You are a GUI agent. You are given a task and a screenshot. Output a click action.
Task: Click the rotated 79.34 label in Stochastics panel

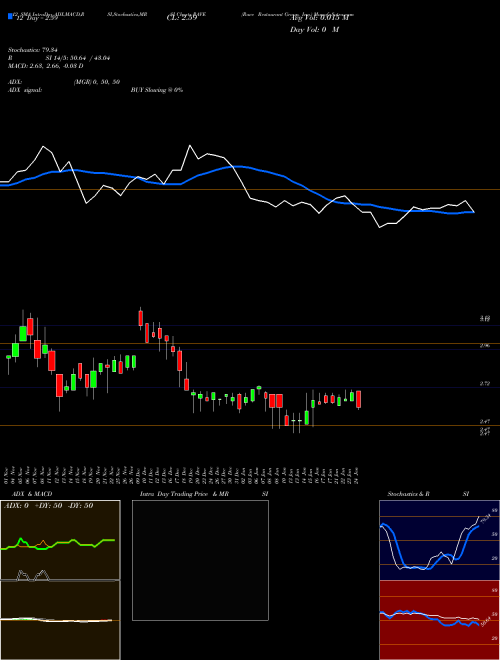pyautogui.click(x=486, y=519)
